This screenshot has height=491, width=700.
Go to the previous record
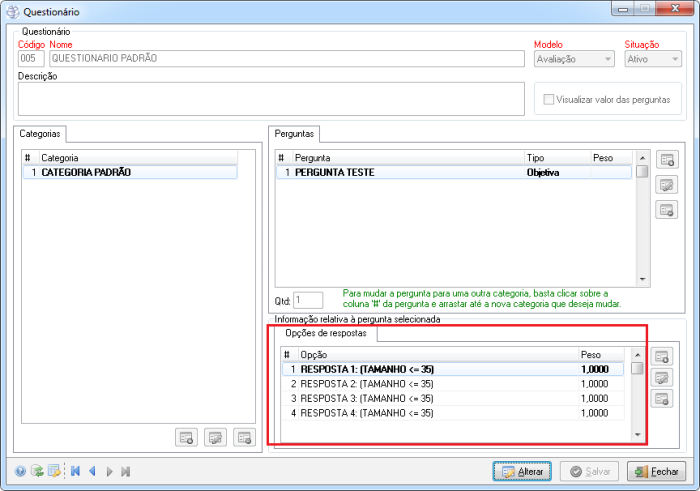click(92, 471)
